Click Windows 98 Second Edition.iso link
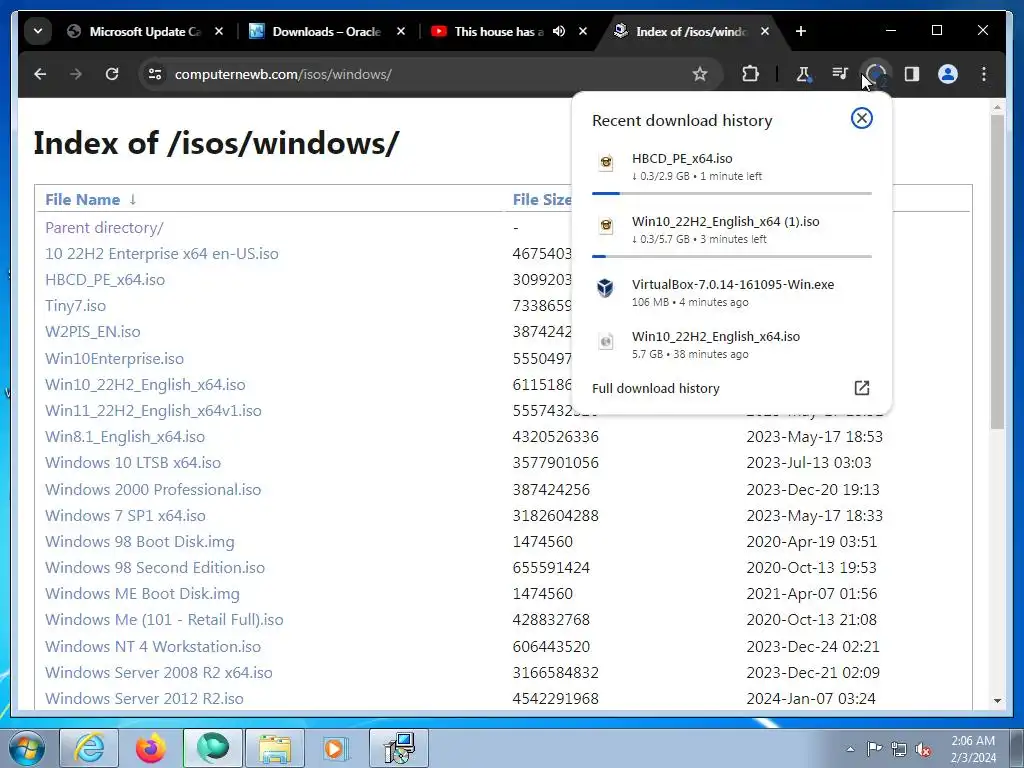 pyautogui.click(x=155, y=568)
